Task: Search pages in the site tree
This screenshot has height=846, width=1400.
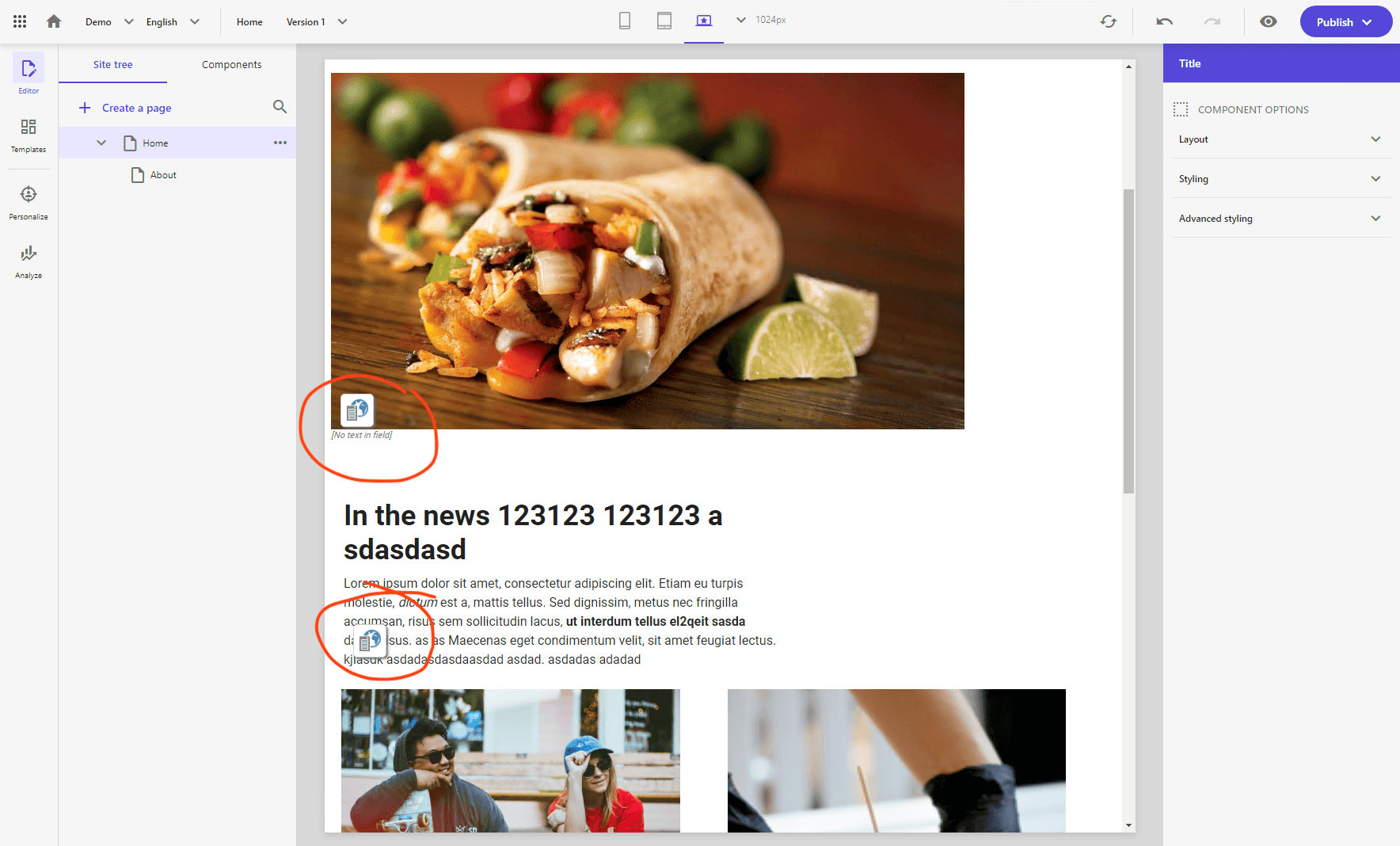Action: [280, 107]
